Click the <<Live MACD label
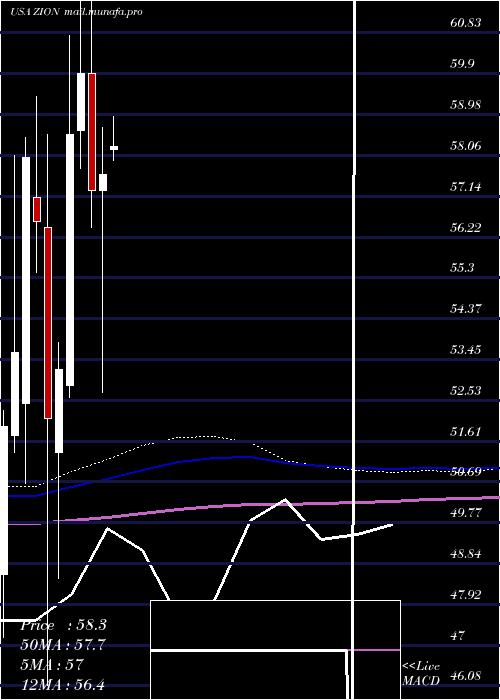Viewport: 500px width, 700px height. pos(421,674)
